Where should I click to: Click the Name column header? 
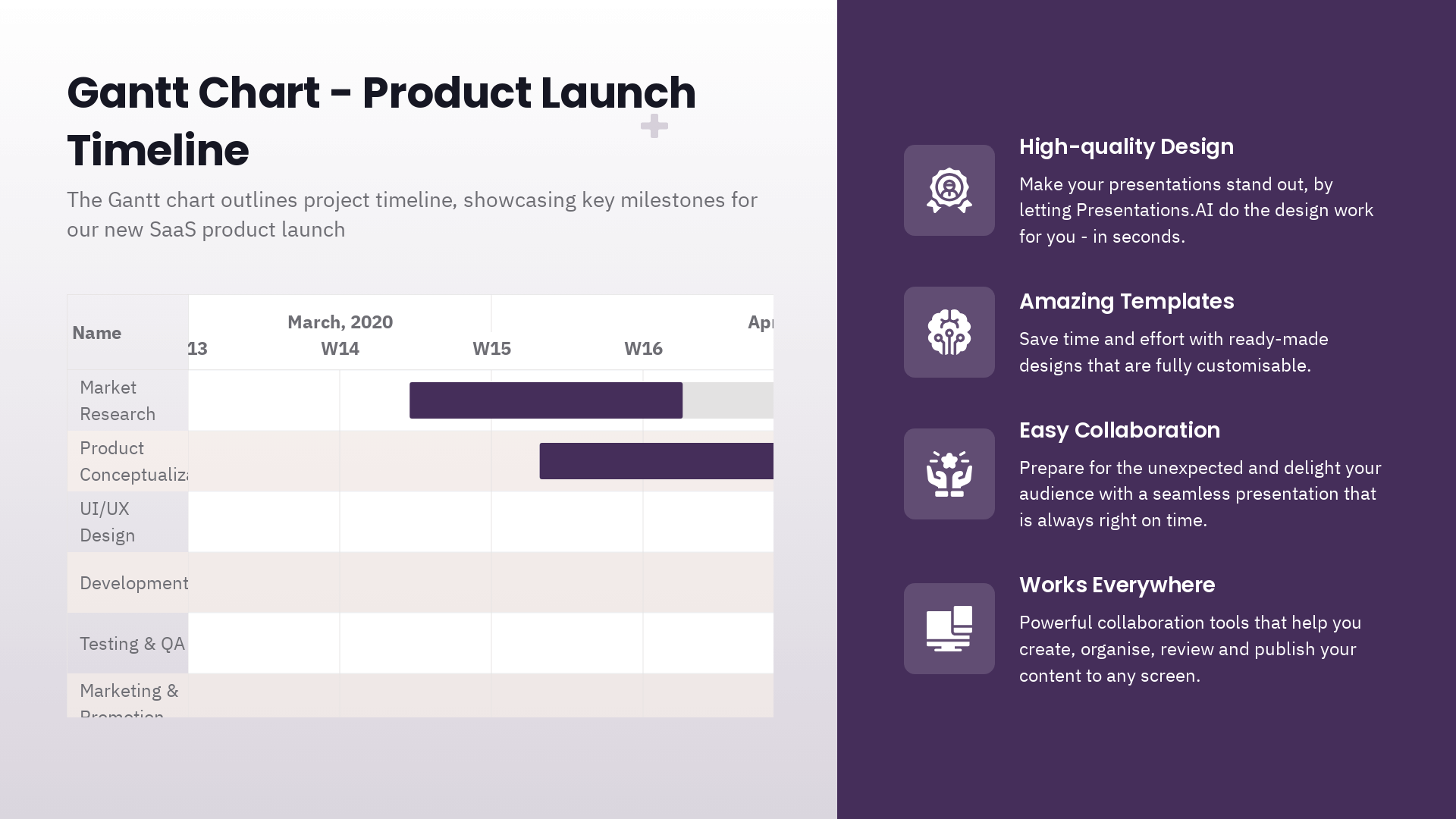pos(97,333)
